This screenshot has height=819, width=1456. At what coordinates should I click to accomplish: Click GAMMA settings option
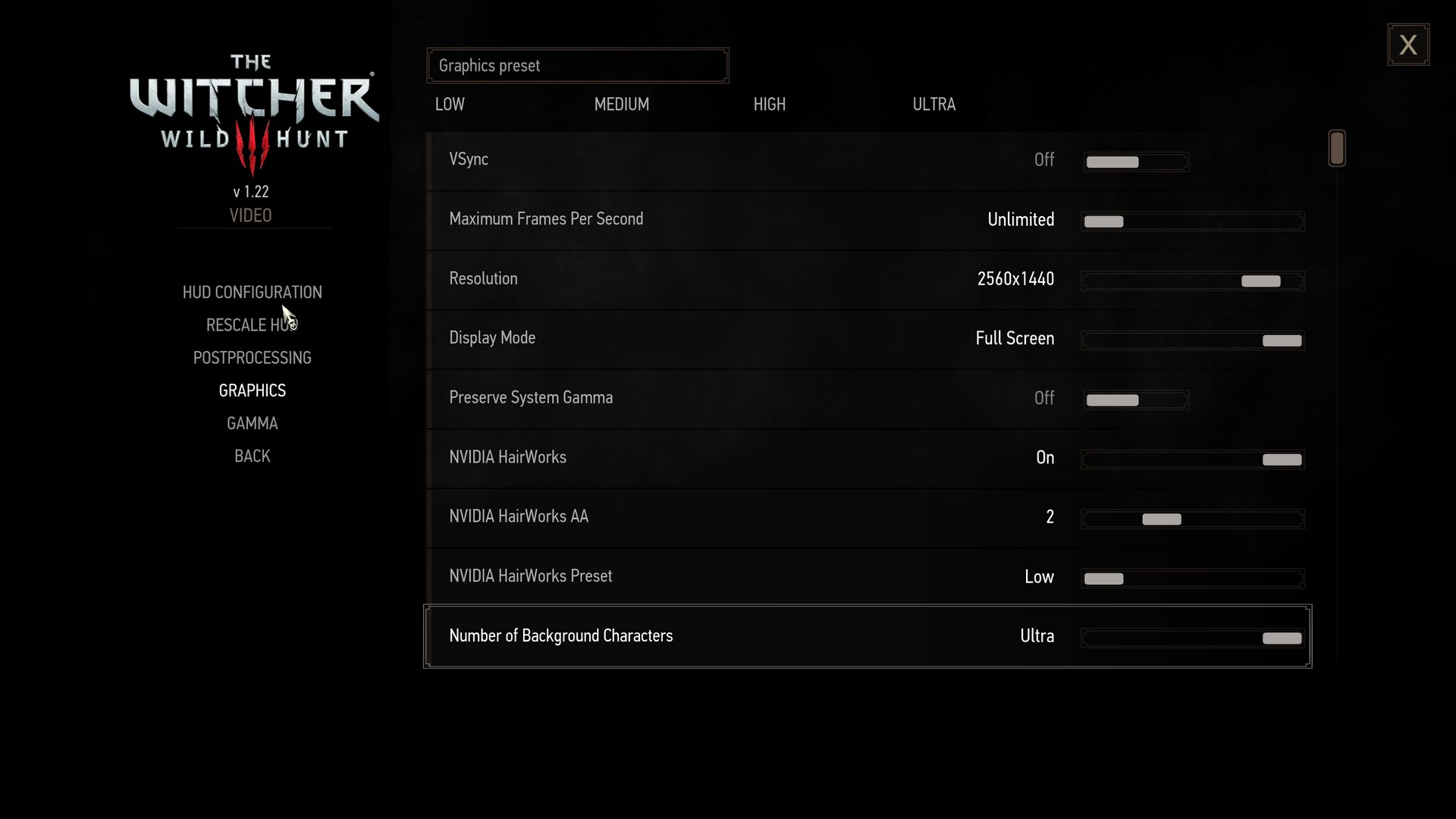point(252,422)
